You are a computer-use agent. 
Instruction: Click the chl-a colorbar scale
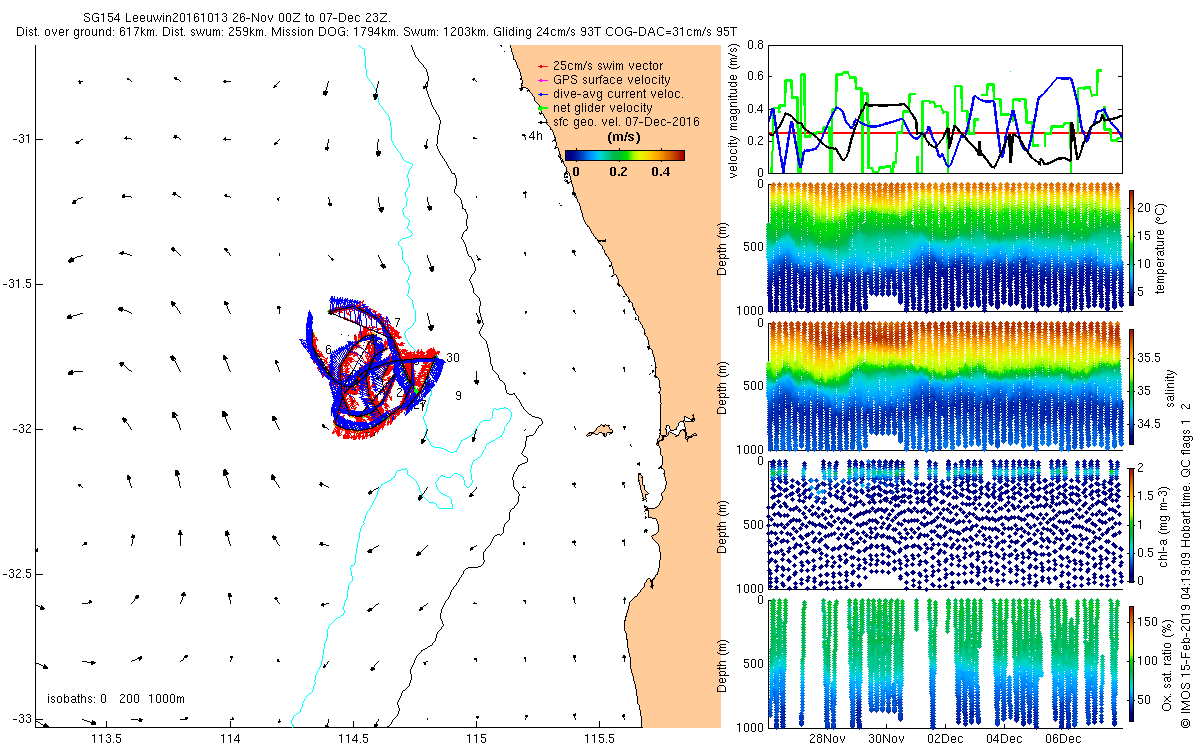click(1133, 523)
